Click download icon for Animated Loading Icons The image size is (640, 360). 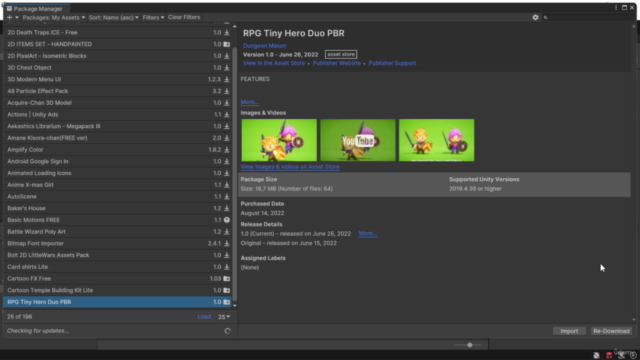pyautogui.click(x=227, y=173)
